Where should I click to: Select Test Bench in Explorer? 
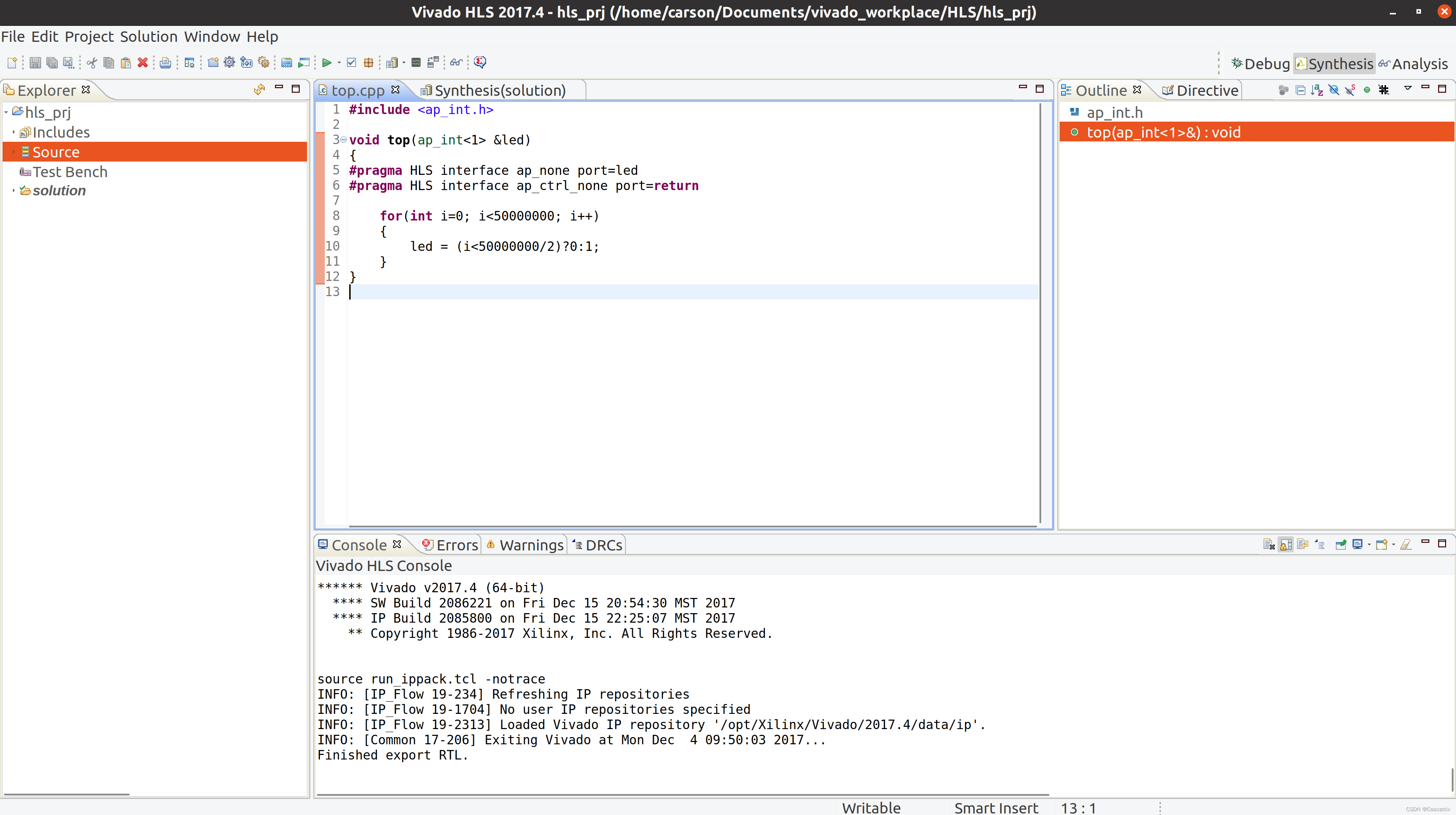70,172
